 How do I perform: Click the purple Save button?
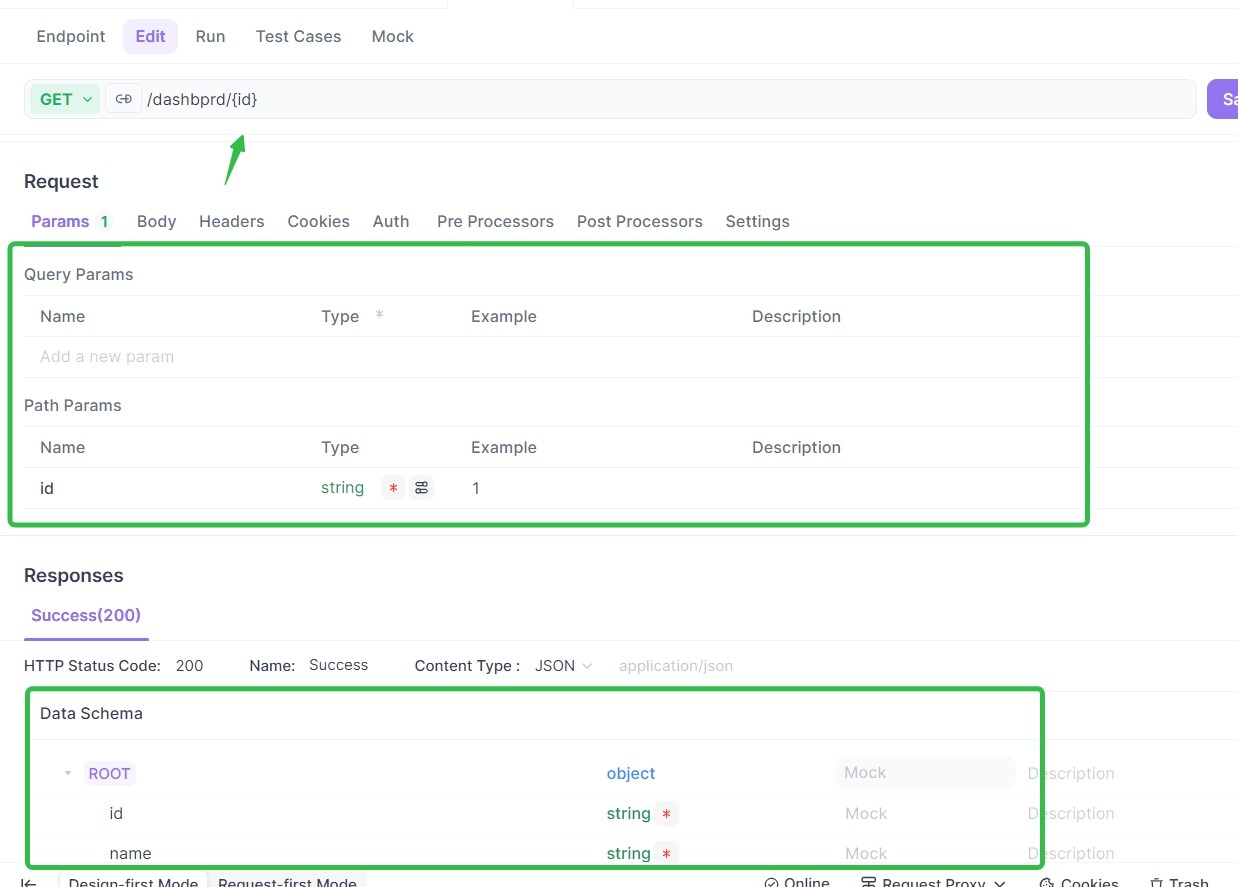(x=1222, y=99)
